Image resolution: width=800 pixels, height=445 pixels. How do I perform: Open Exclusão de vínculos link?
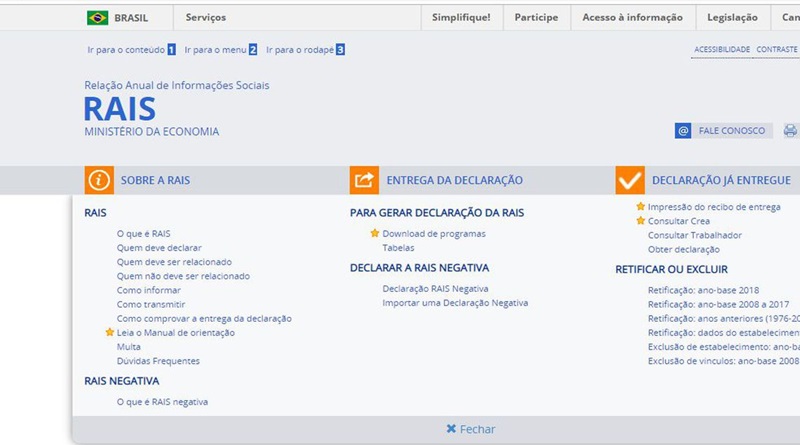coord(723,361)
